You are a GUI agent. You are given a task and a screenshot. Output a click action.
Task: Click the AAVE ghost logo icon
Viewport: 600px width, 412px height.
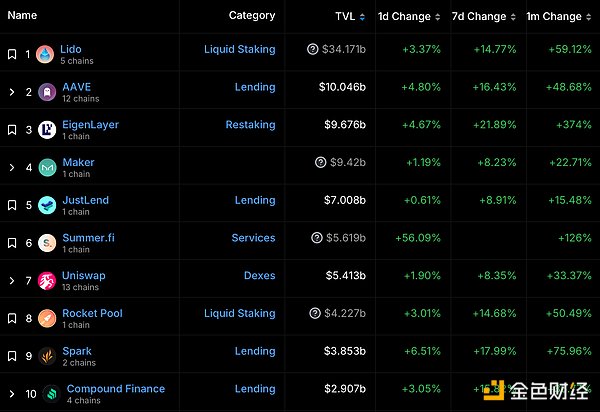pyautogui.click(x=45, y=92)
